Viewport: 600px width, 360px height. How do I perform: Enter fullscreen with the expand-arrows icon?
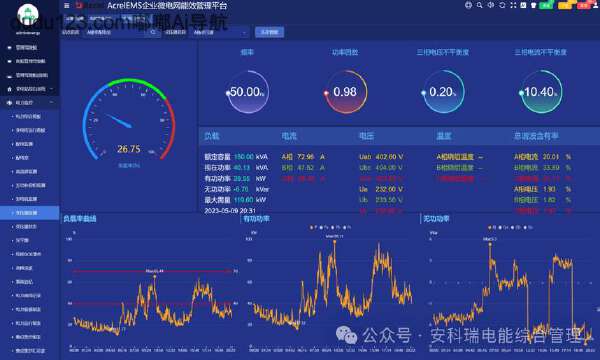pyautogui.click(x=513, y=5)
